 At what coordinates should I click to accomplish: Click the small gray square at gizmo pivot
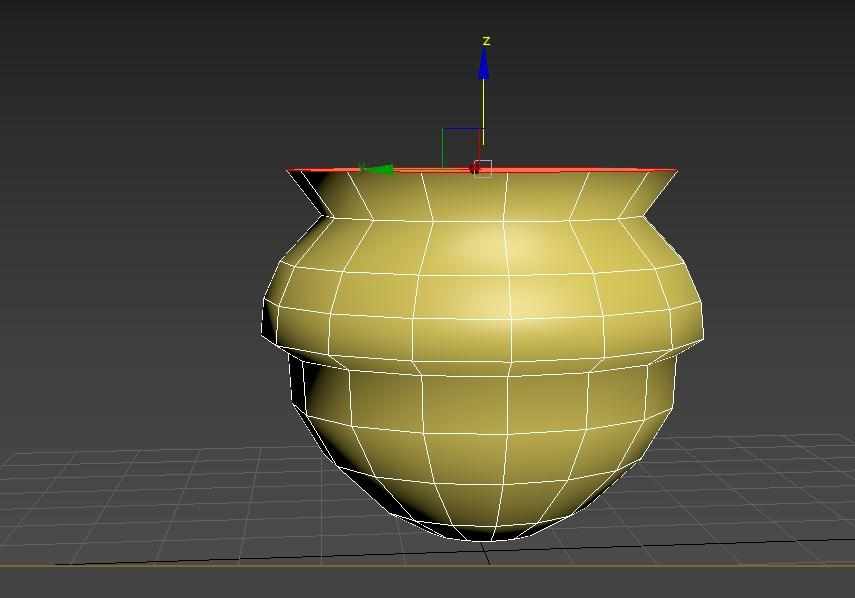coord(484,167)
